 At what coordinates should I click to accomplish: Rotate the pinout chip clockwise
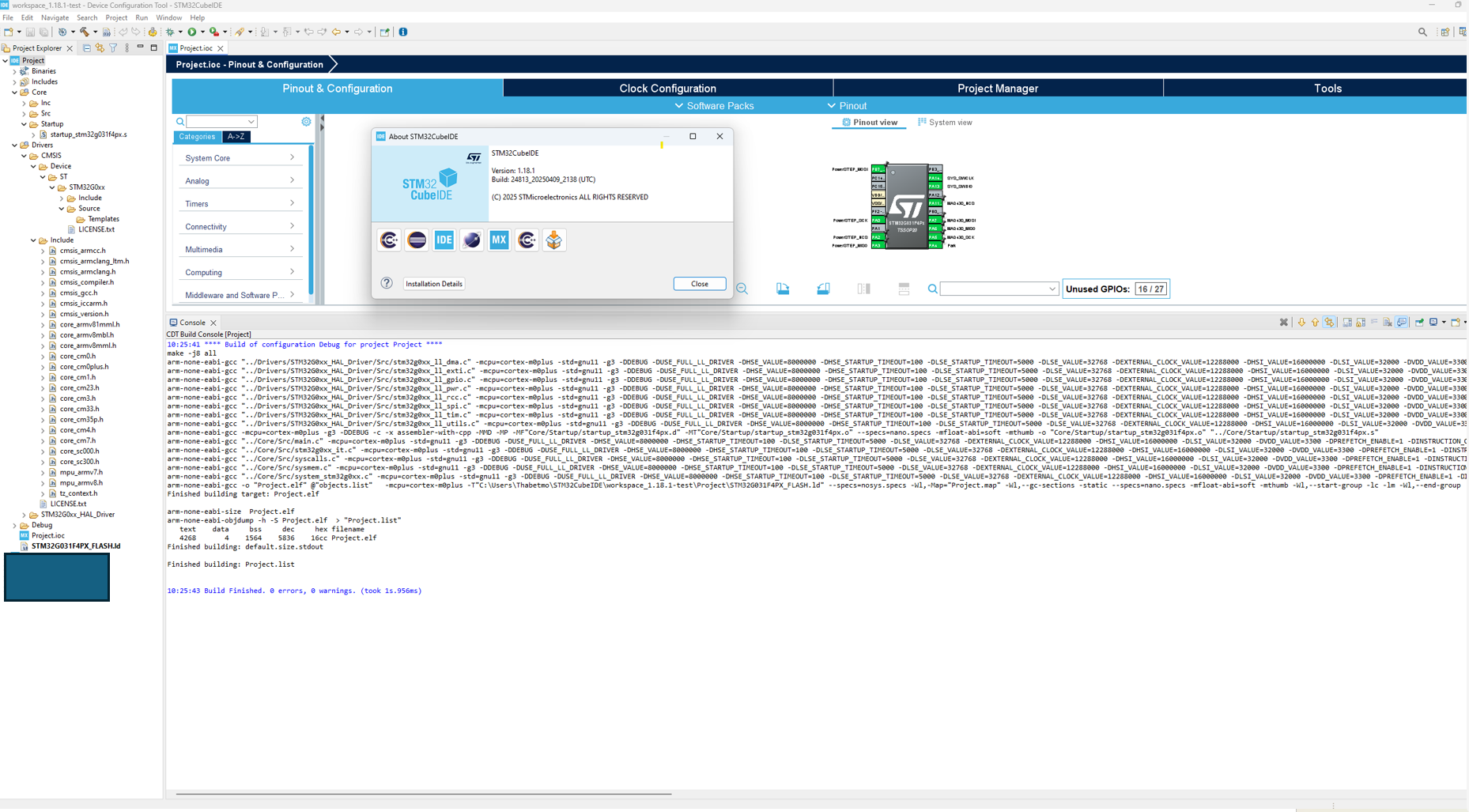pos(783,288)
